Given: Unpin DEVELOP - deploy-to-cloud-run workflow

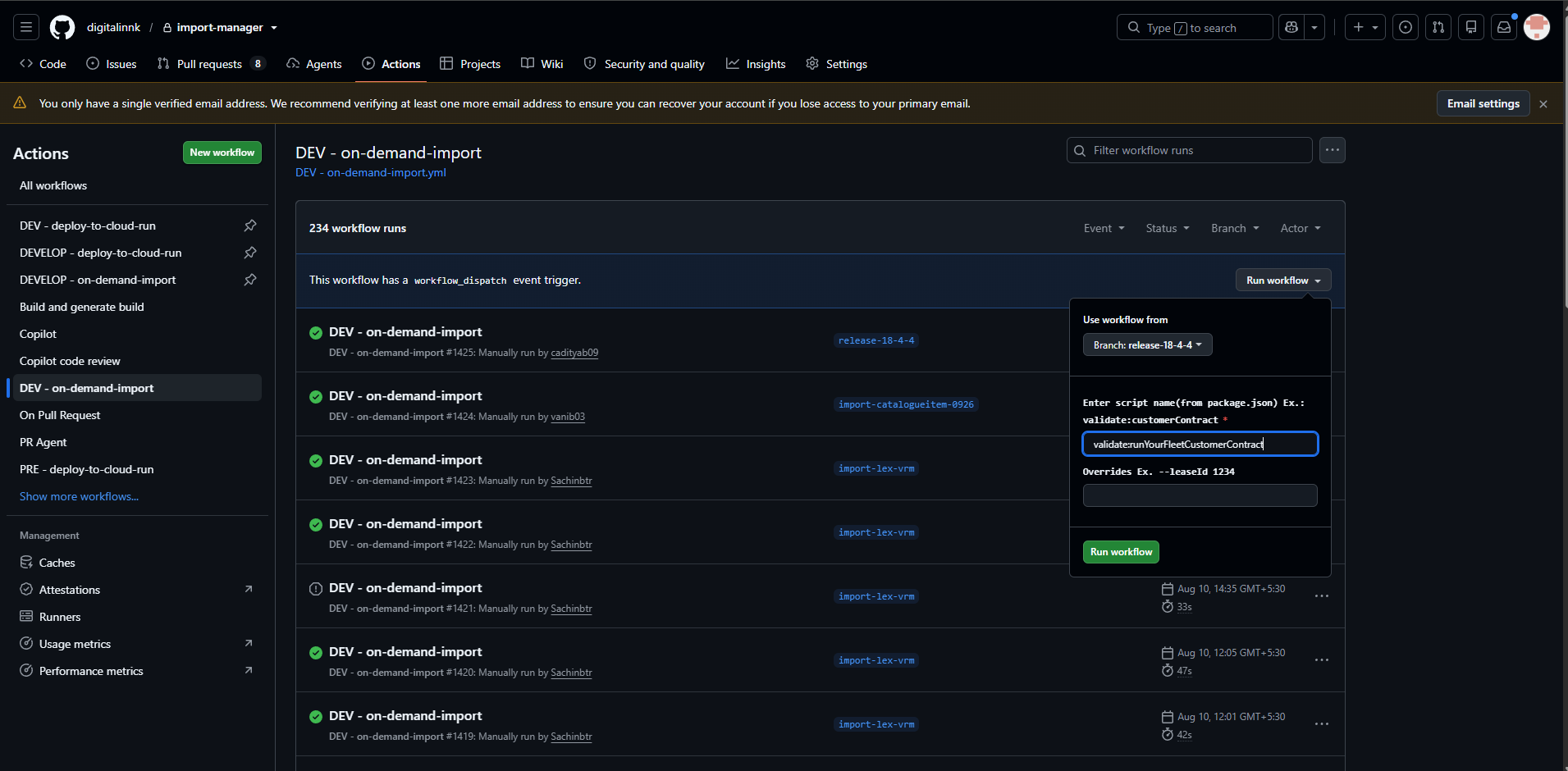Looking at the screenshot, I should click(250, 253).
